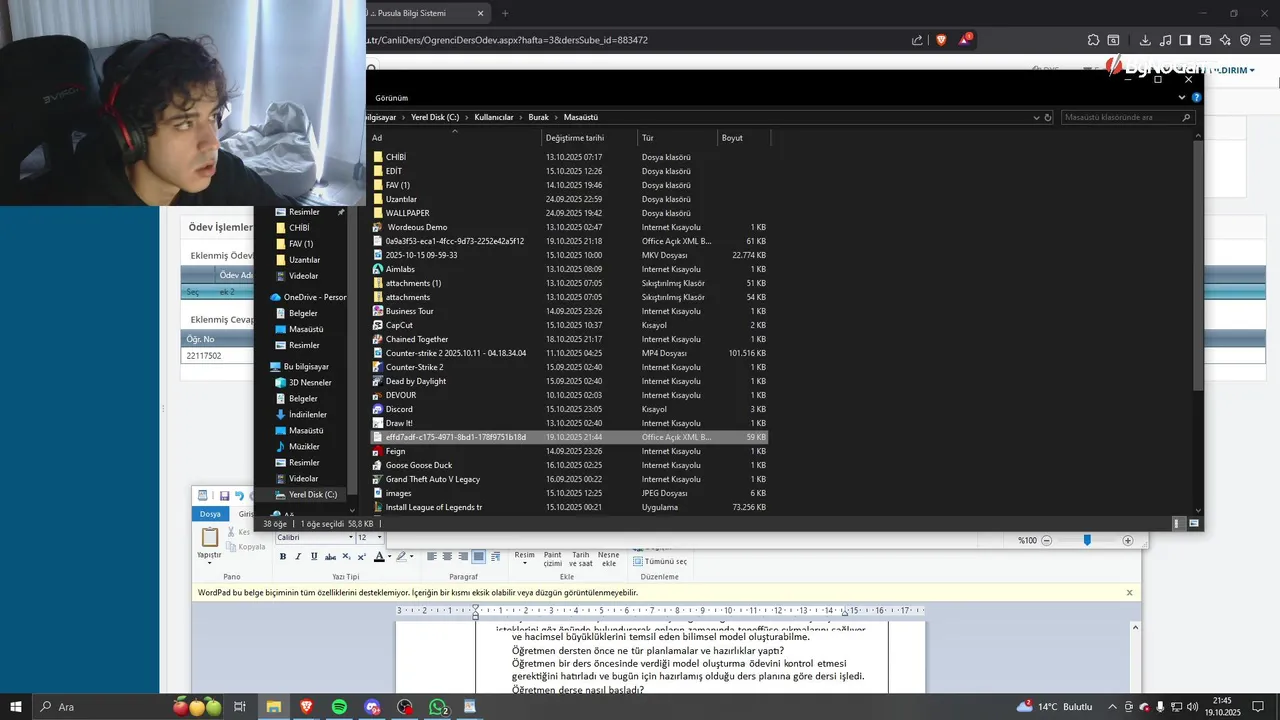
Task: Open browser extensions puzzle icon
Action: pos(1094,40)
